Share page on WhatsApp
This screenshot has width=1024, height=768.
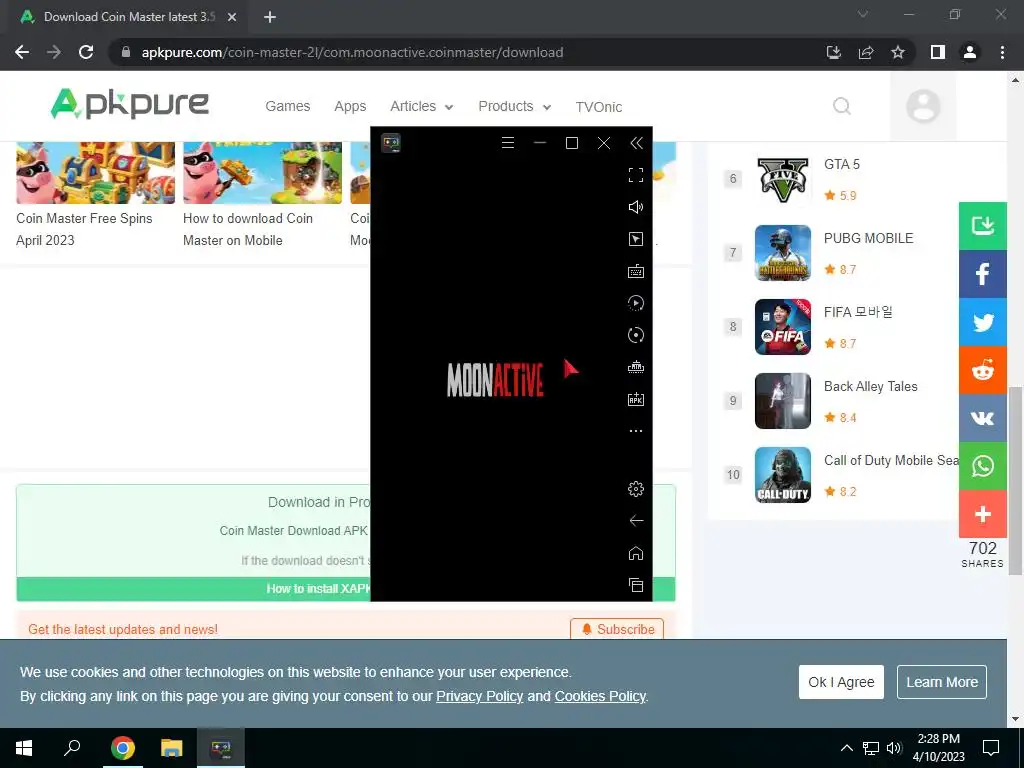pyautogui.click(x=982, y=466)
